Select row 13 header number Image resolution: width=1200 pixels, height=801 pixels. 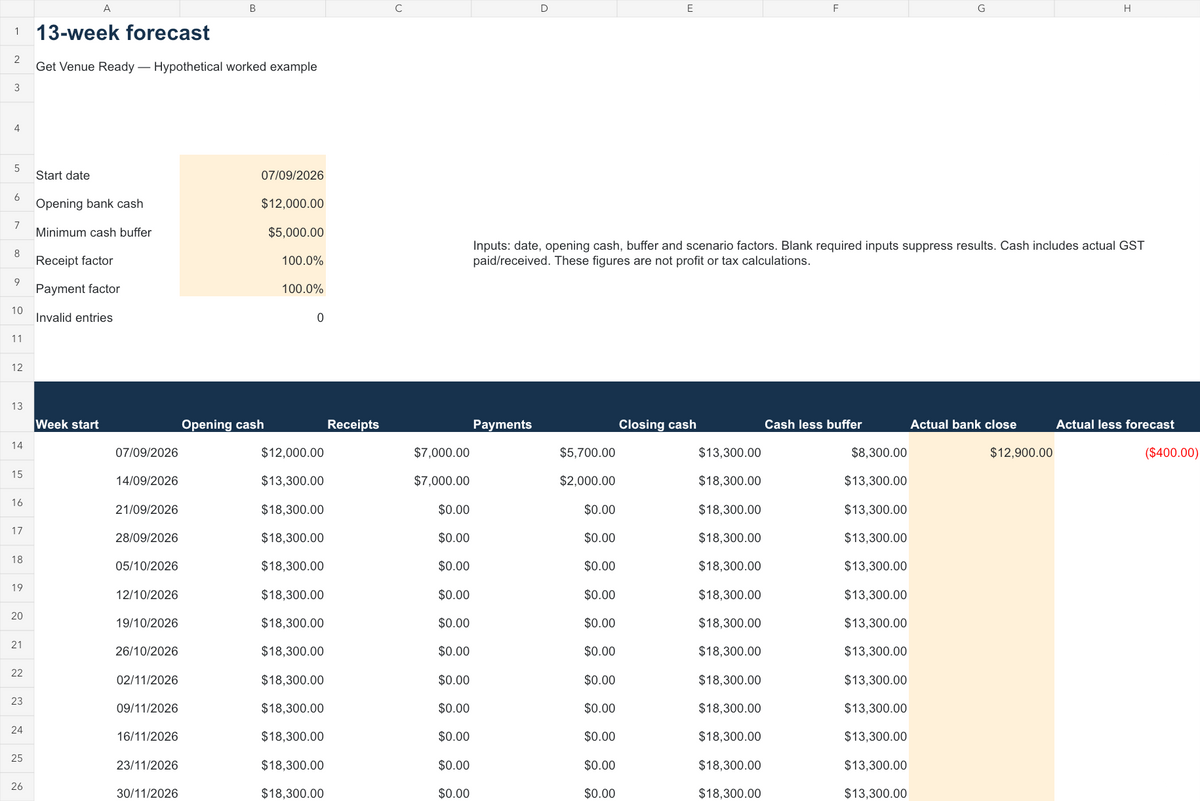(x=17, y=406)
